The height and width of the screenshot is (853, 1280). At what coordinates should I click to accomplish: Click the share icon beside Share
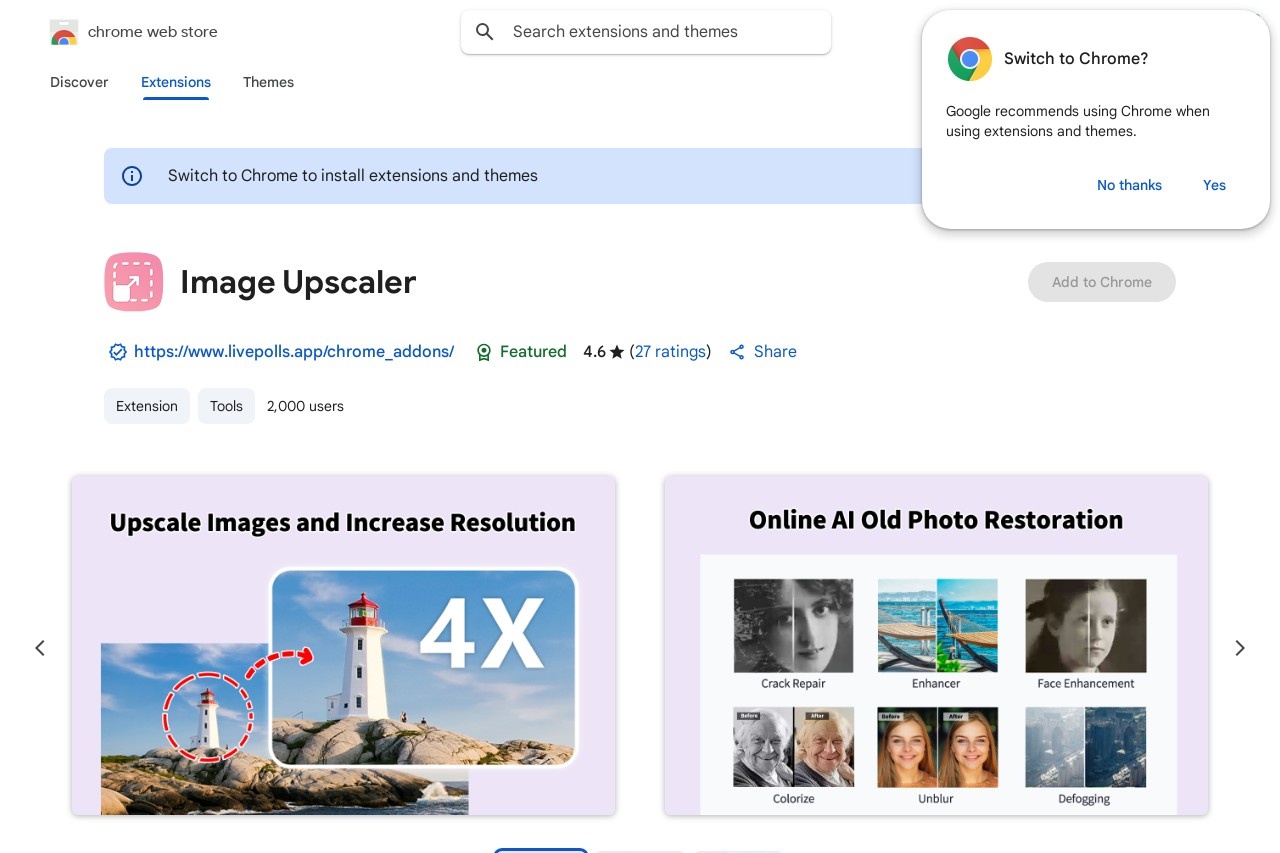(737, 352)
